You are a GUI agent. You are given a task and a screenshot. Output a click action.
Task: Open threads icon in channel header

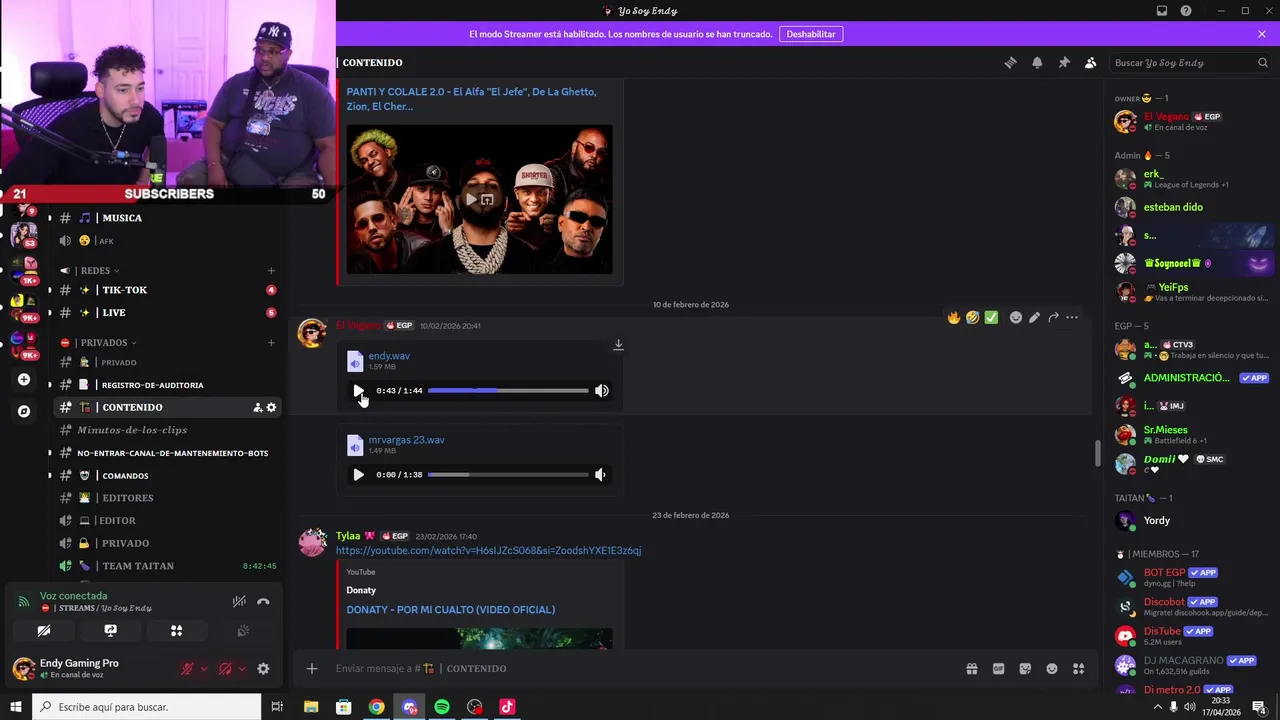coord(1010,62)
